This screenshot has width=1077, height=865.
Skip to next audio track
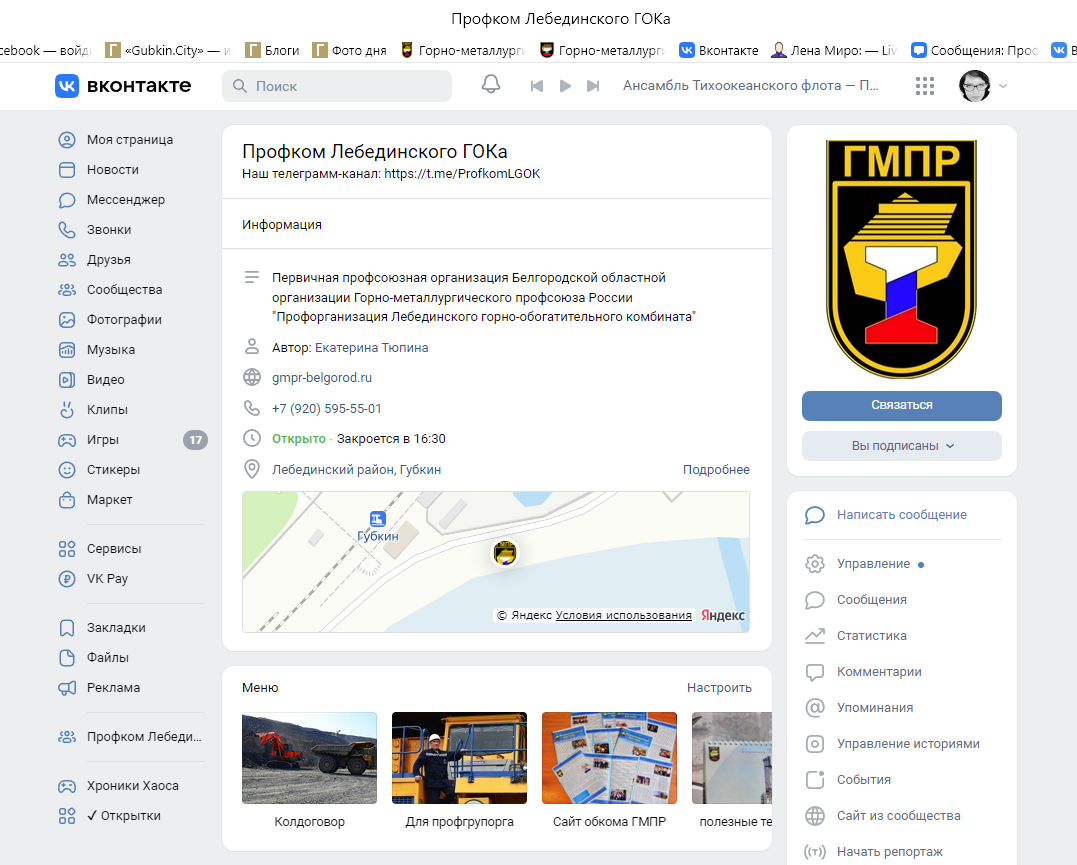(x=593, y=86)
